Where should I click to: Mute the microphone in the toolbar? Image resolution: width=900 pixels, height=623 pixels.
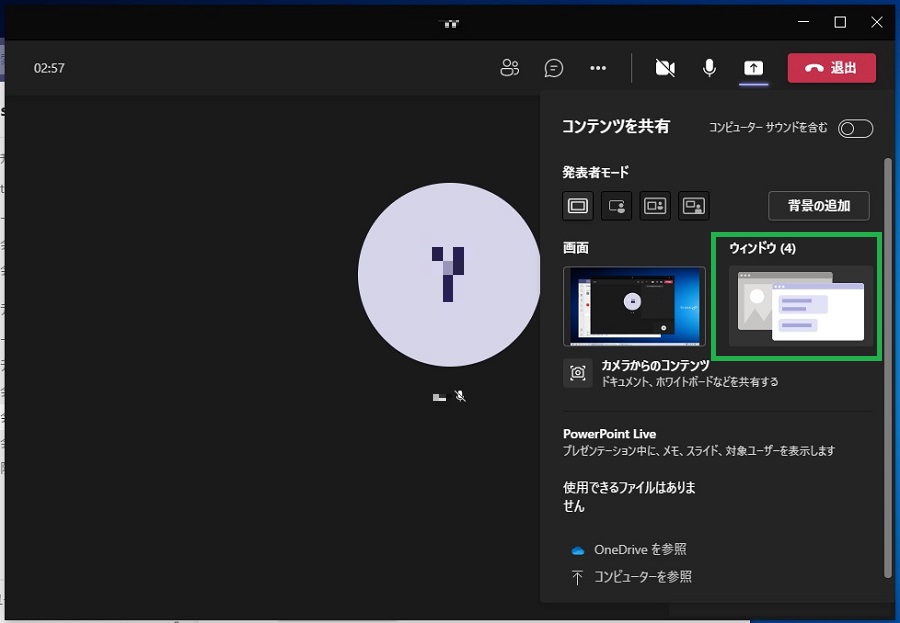pyautogui.click(x=709, y=68)
